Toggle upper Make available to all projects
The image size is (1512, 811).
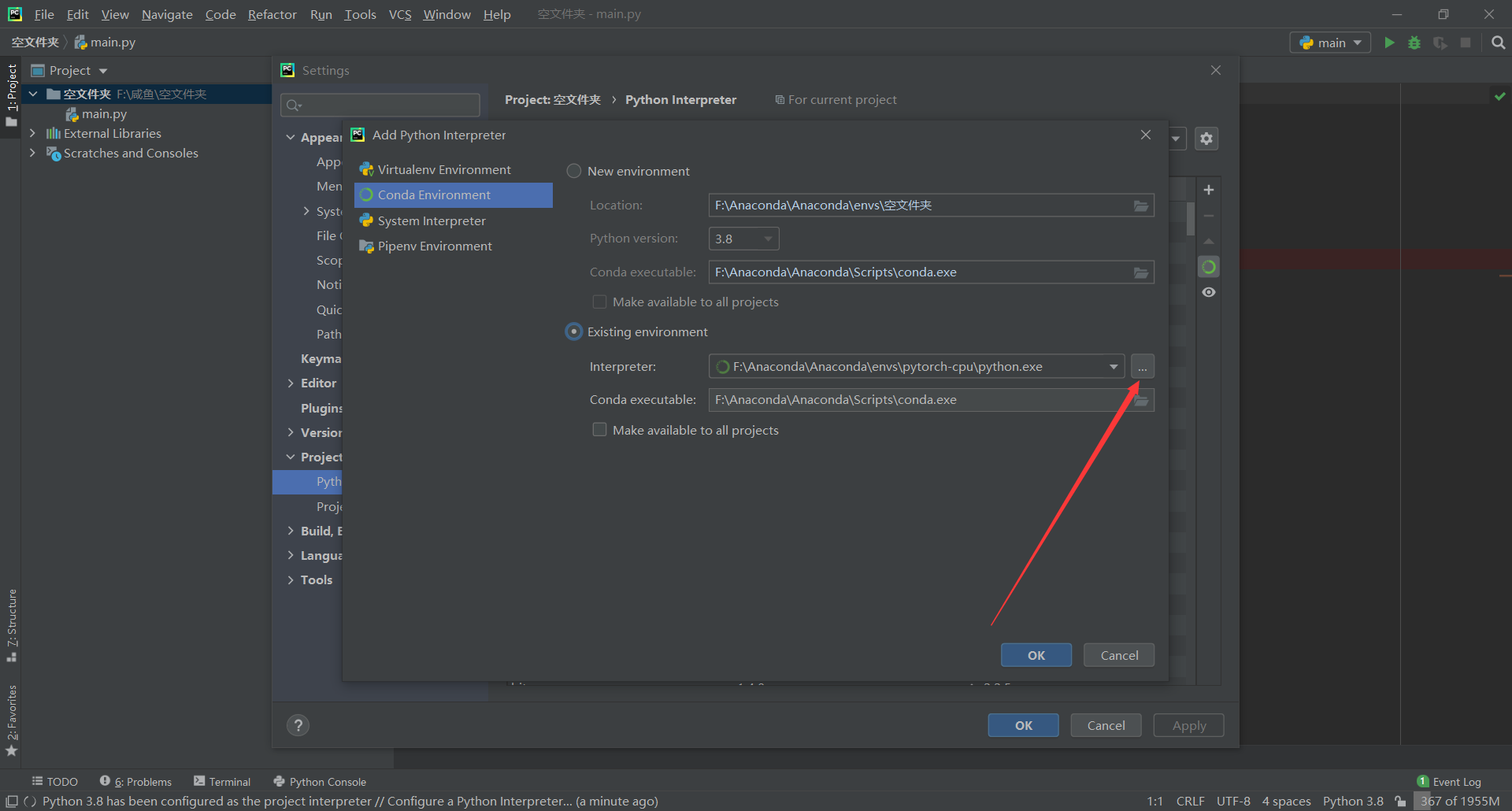[x=599, y=302]
